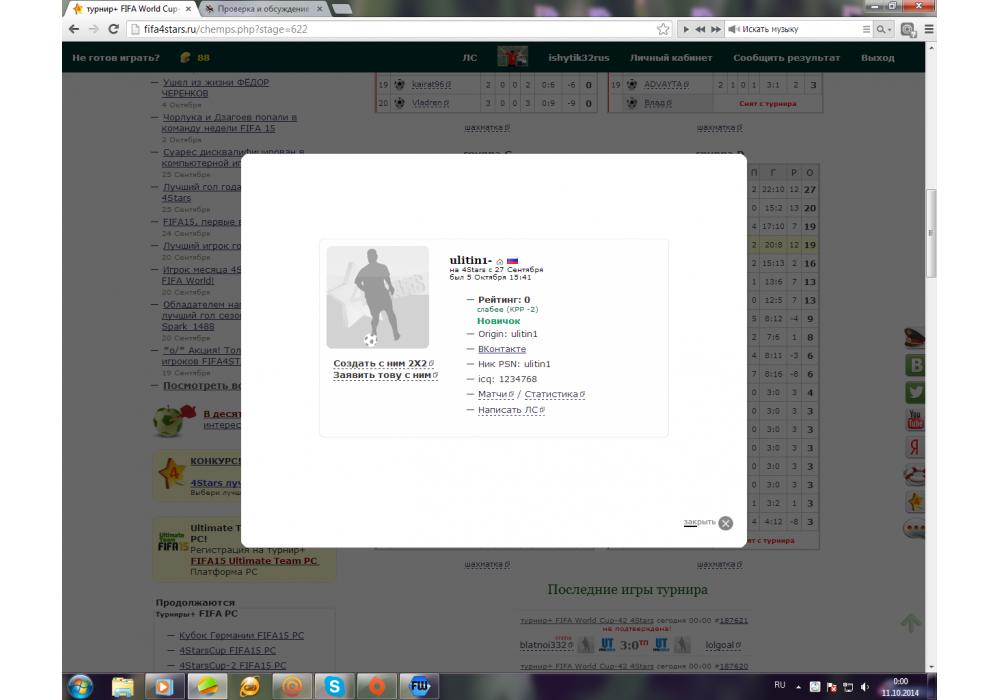
Task: Click the Vladren player link in the table
Action: (x=430, y=103)
